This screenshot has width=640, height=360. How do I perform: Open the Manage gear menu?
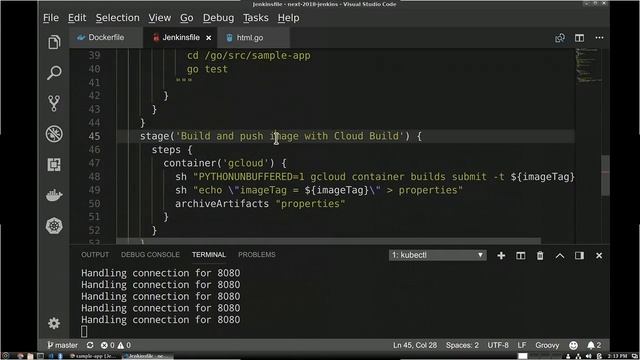(x=54, y=323)
